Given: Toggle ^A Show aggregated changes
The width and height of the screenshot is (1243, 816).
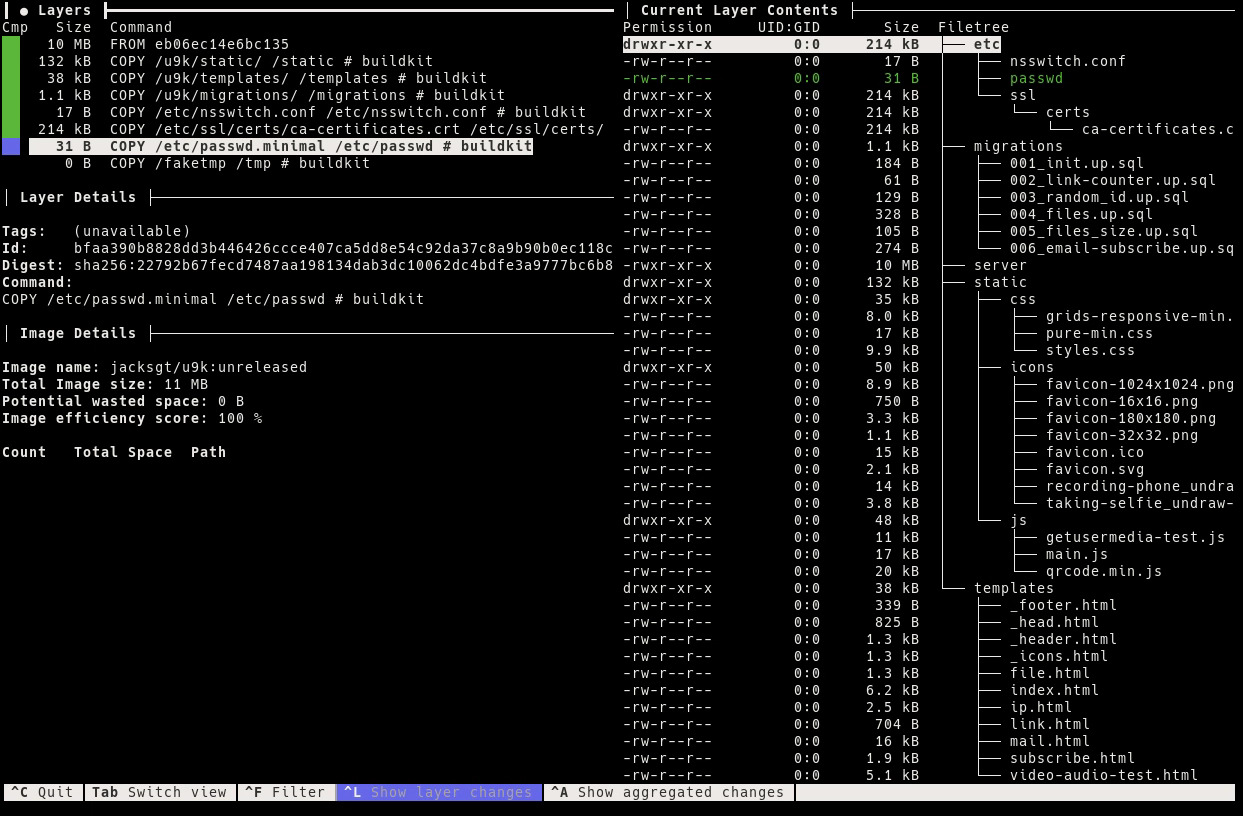Looking at the screenshot, I should pyautogui.click(x=669, y=792).
